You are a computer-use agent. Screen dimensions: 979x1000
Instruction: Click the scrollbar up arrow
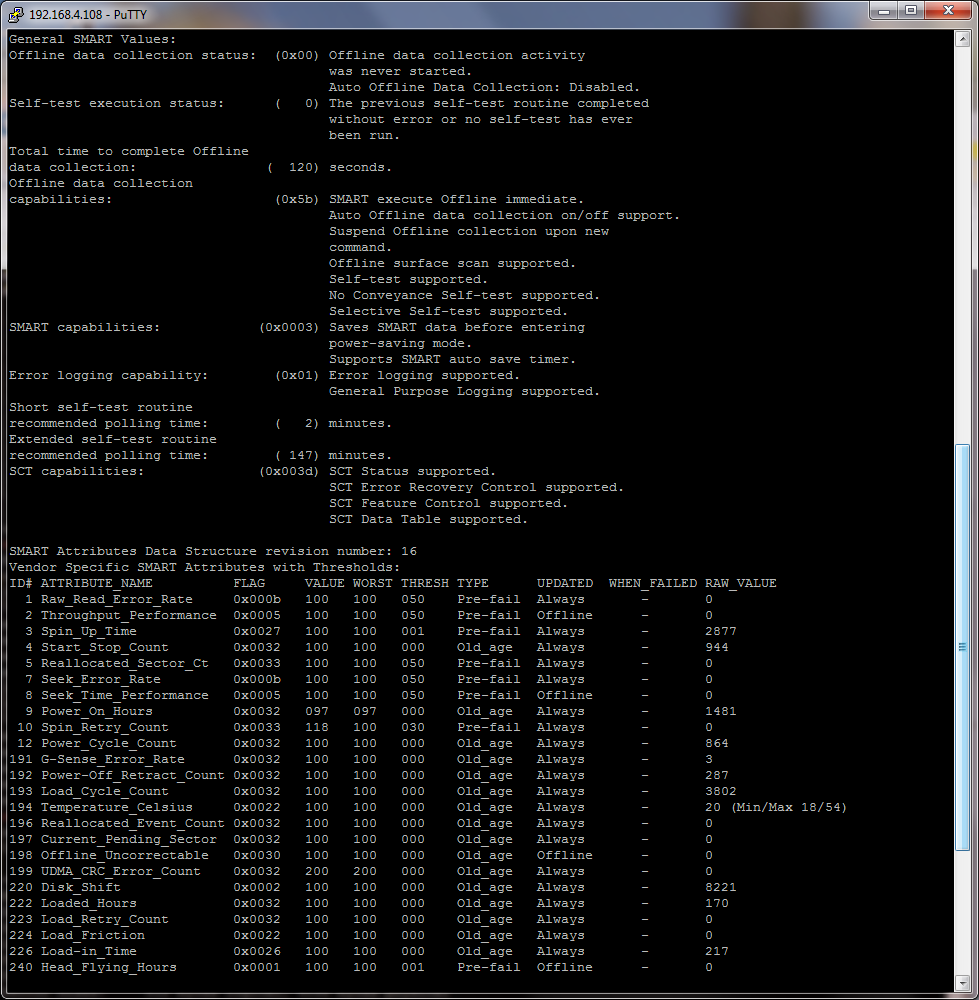pos(962,38)
